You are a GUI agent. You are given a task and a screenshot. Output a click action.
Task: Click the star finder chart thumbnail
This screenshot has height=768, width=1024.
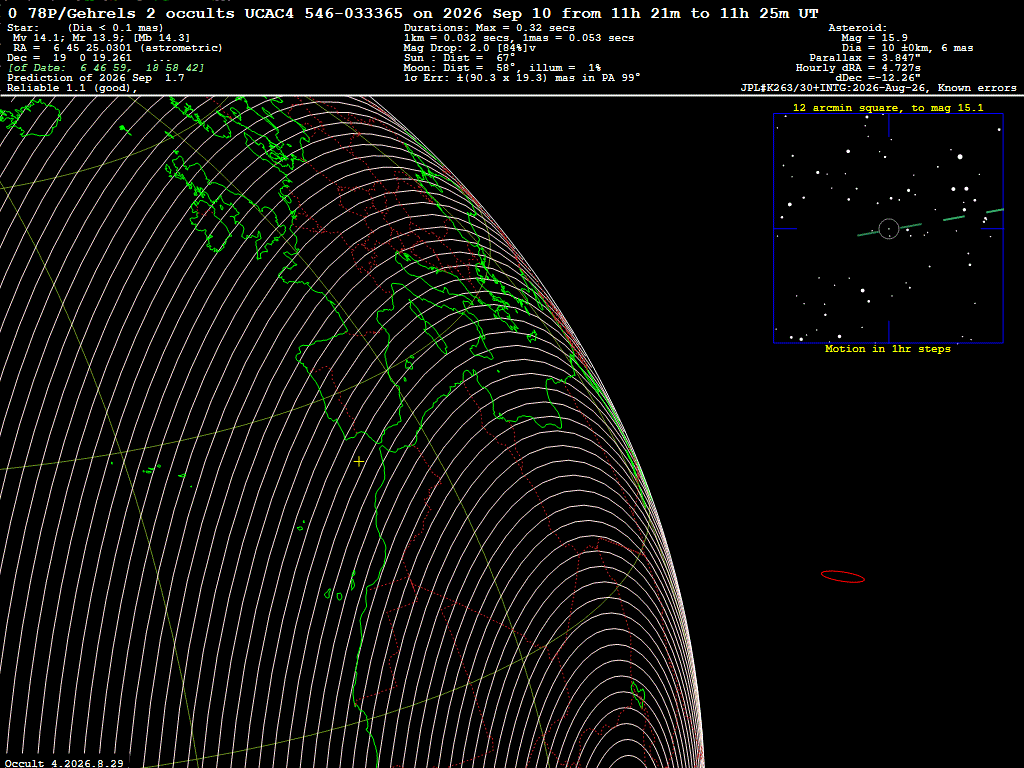888,228
